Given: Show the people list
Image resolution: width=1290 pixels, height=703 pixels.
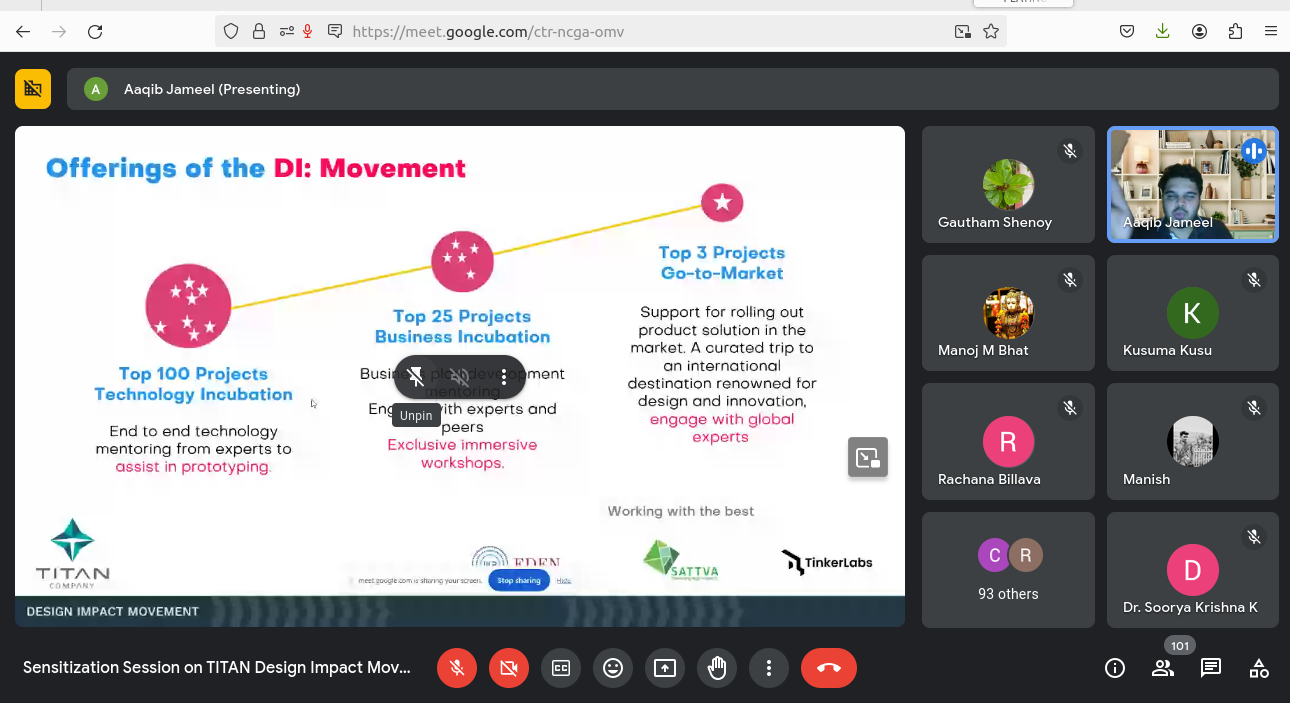Looking at the screenshot, I should pos(1163,668).
